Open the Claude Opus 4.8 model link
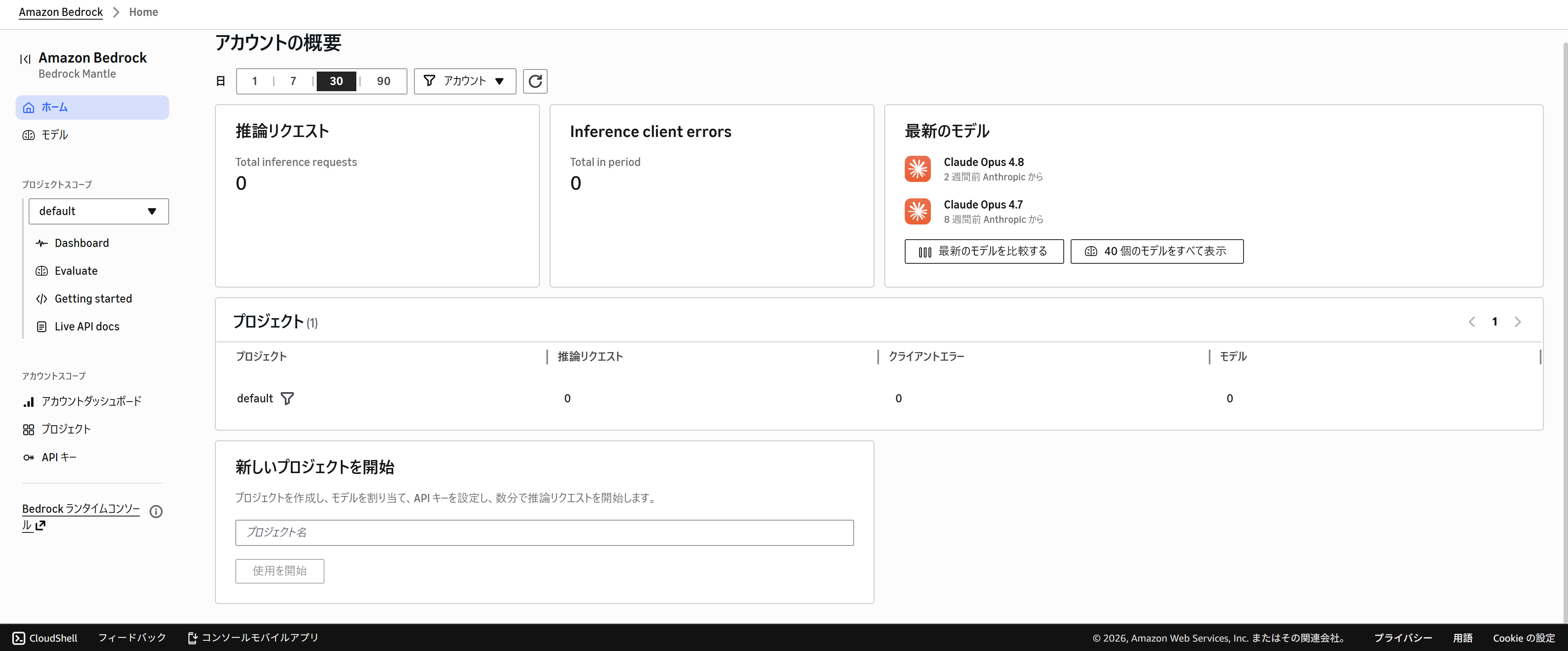 point(984,162)
